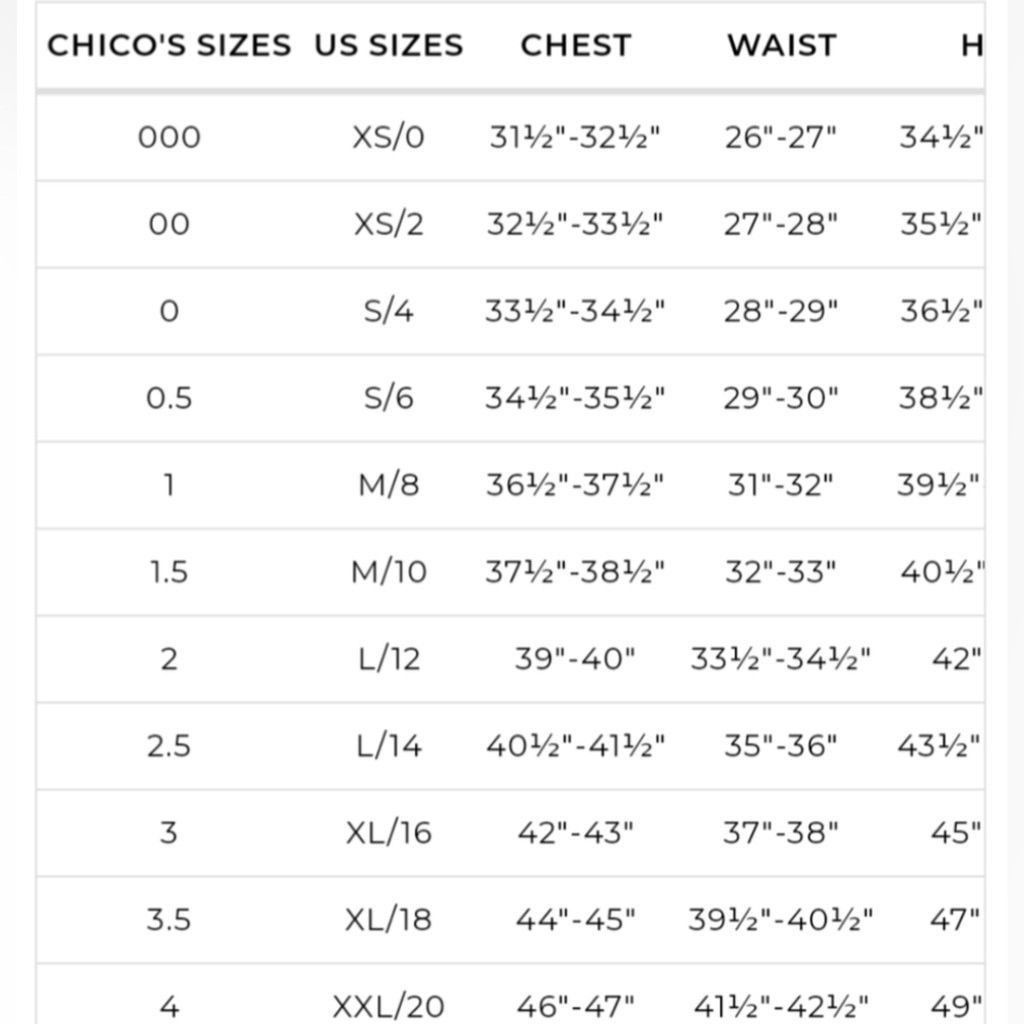The image size is (1024, 1024).
Task: Select the XS/2 US size cell
Action: click(x=389, y=224)
